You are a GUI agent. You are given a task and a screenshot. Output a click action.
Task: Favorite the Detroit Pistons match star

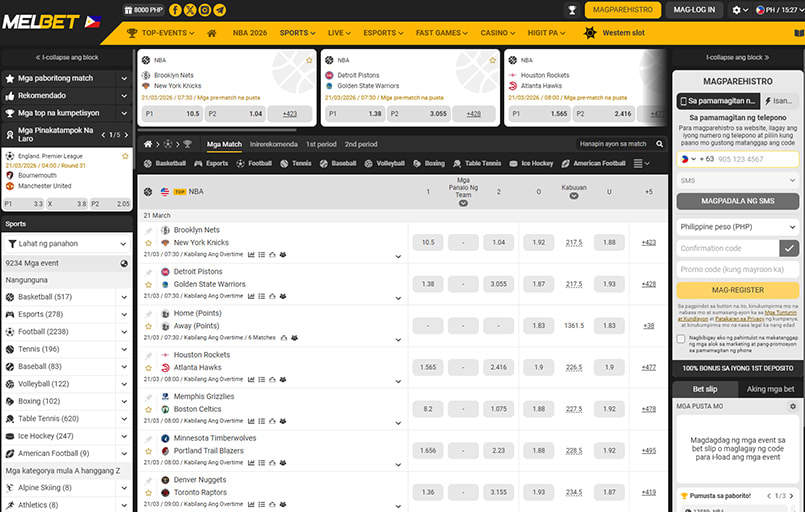[149, 284]
